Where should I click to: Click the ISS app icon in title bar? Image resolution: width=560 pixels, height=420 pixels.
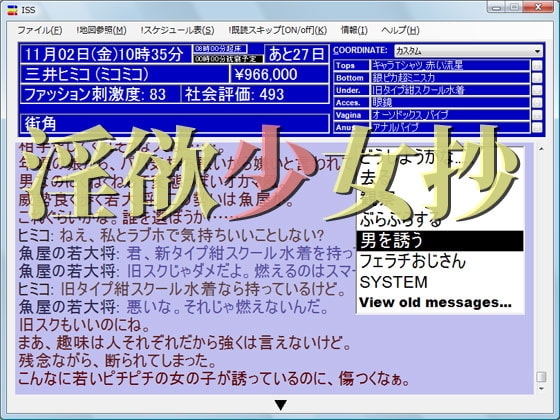[x=12, y=10]
